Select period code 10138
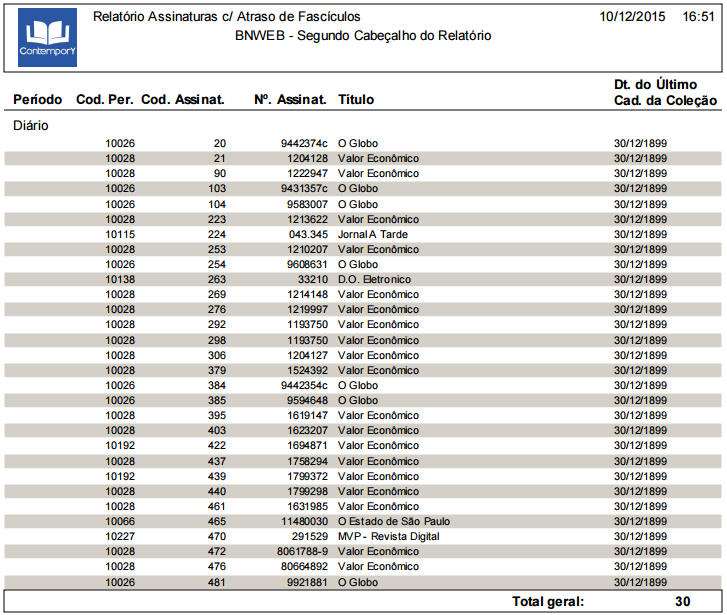 (120, 280)
